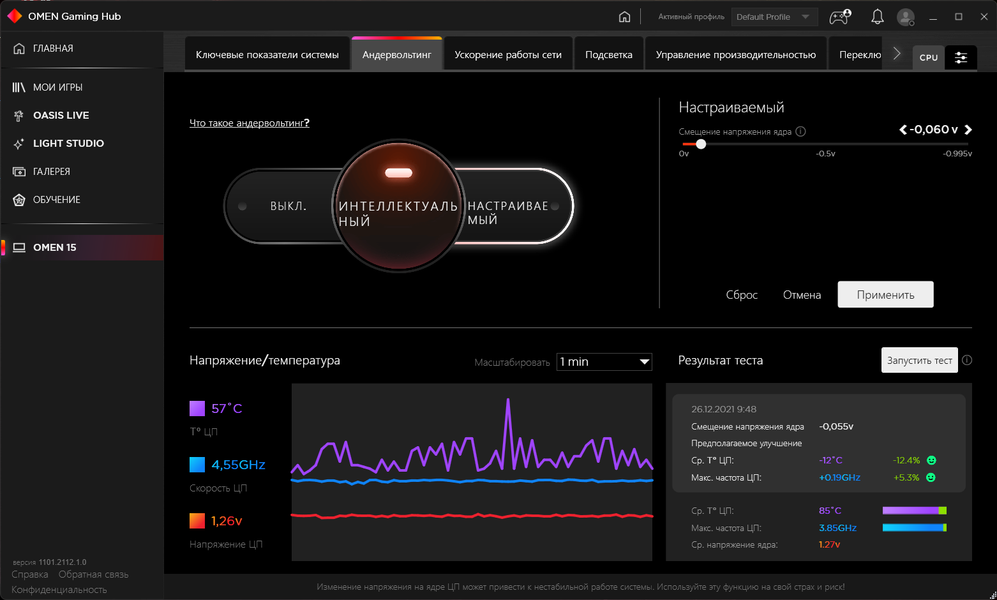997x600 pixels.
Task: Open the home icon in title bar
Action: [624, 17]
